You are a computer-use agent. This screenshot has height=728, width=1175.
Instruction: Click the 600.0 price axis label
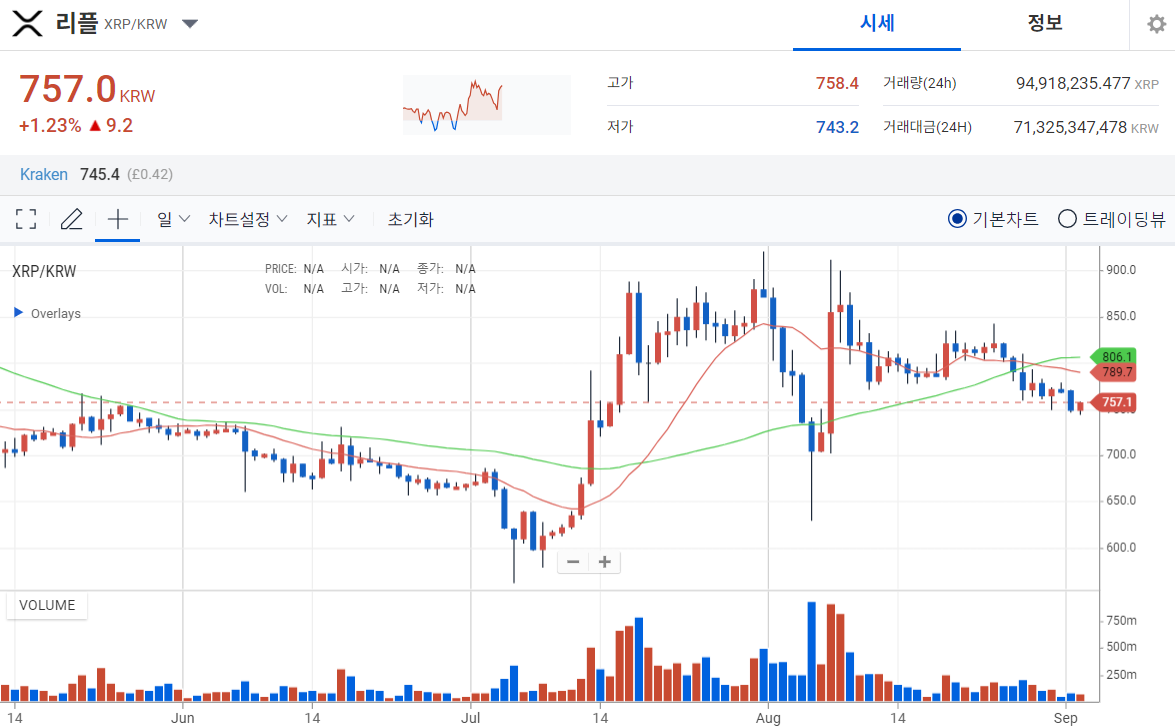coord(1121,547)
